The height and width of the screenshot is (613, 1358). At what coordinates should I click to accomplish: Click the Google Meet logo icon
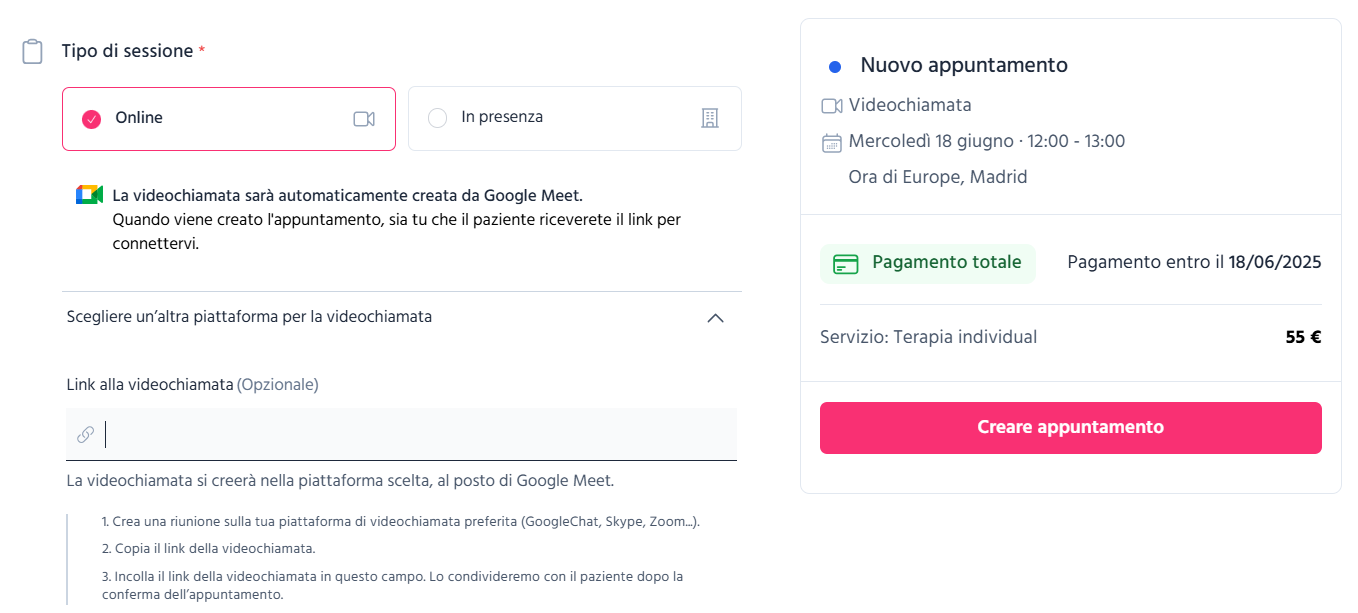tap(90, 195)
